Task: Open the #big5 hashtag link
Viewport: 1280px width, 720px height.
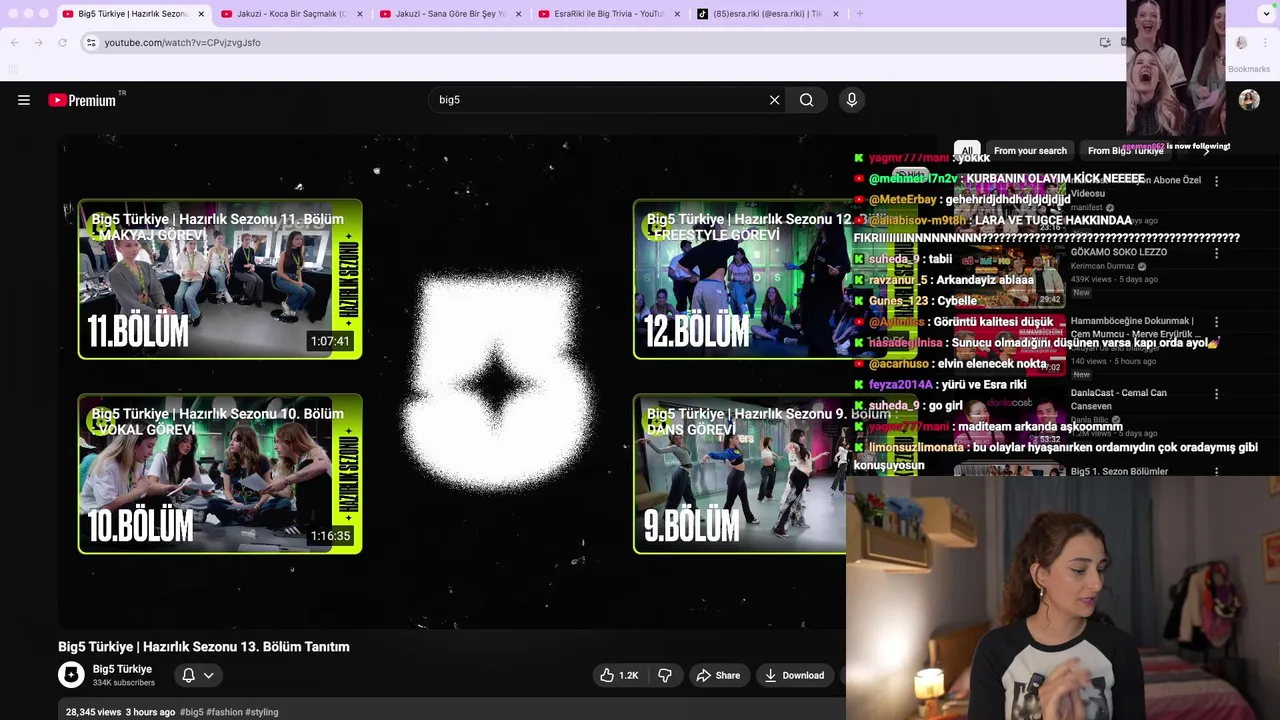Action: tap(191, 712)
